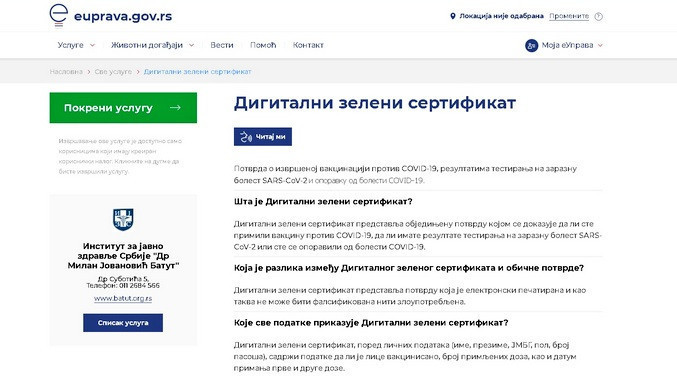Viewport: 677px width, 381px height.
Task: Start the service with Покрени услугу
Action: point(123,108)
